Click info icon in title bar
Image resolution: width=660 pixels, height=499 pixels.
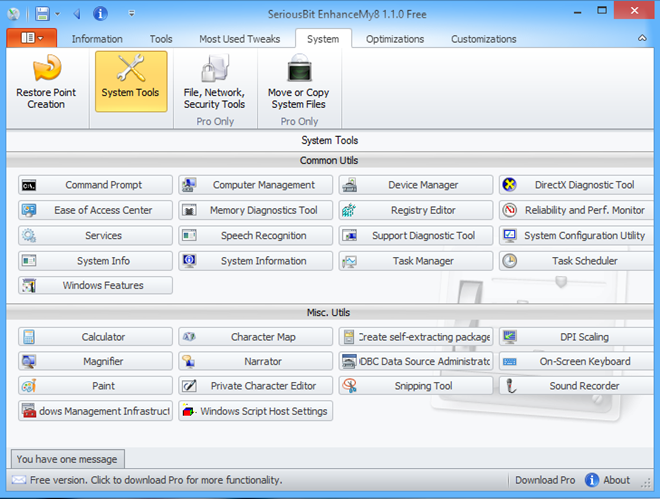[x=100, y=14]
